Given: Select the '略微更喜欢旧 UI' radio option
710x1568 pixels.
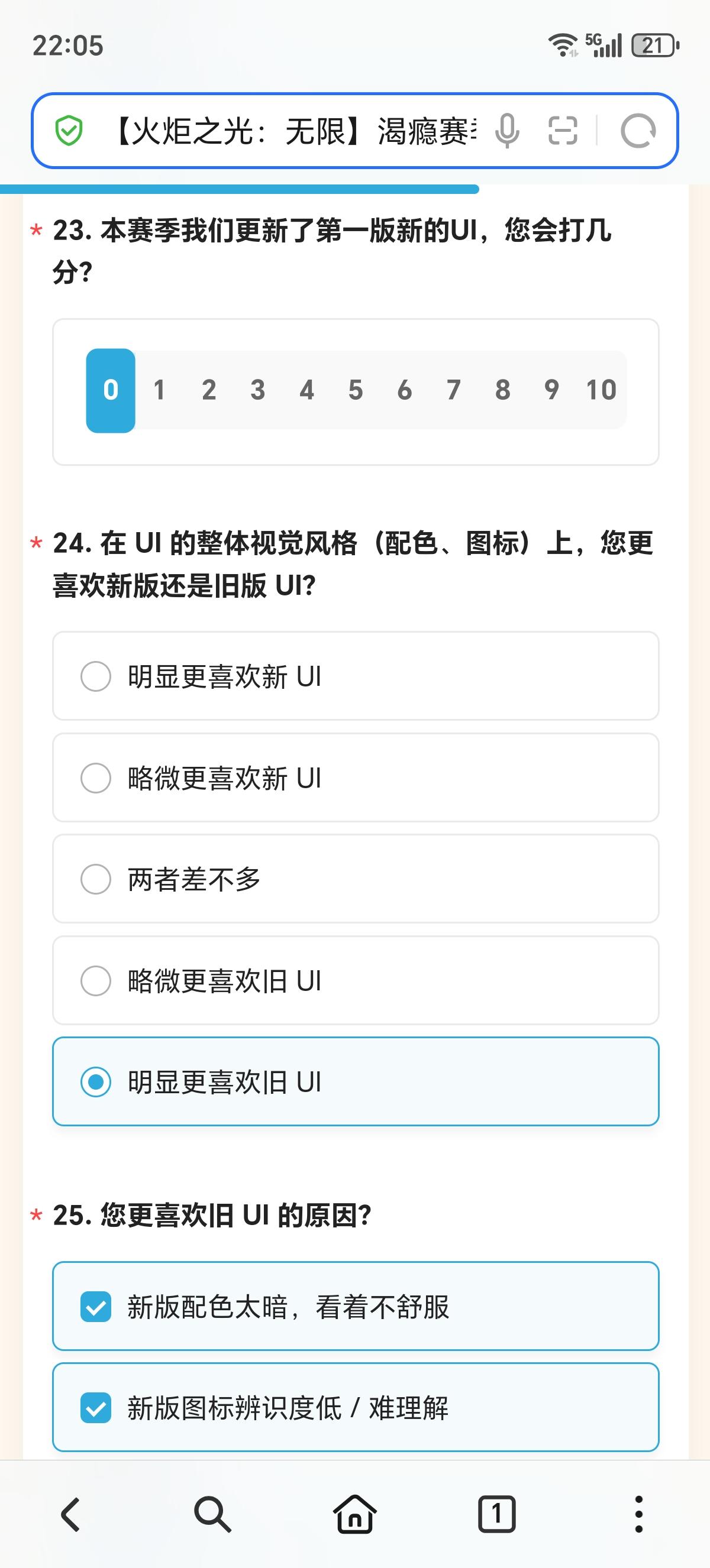Looking at the screenshot, I should click(96, 981).
